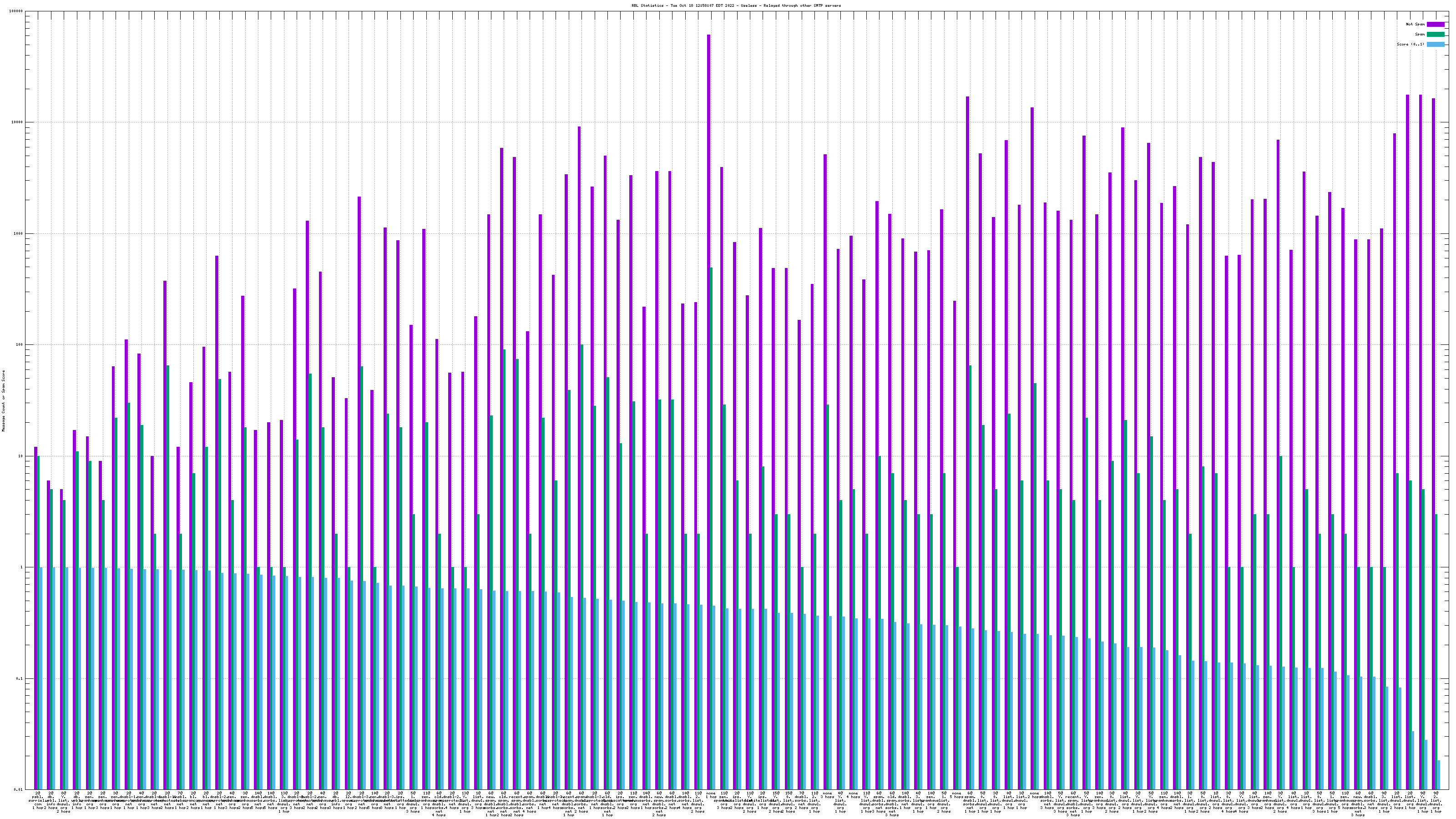This screenshot has width=1456, height=819.
Task: Click the rightmost light-blue score bar
Action: [1438, 775]
